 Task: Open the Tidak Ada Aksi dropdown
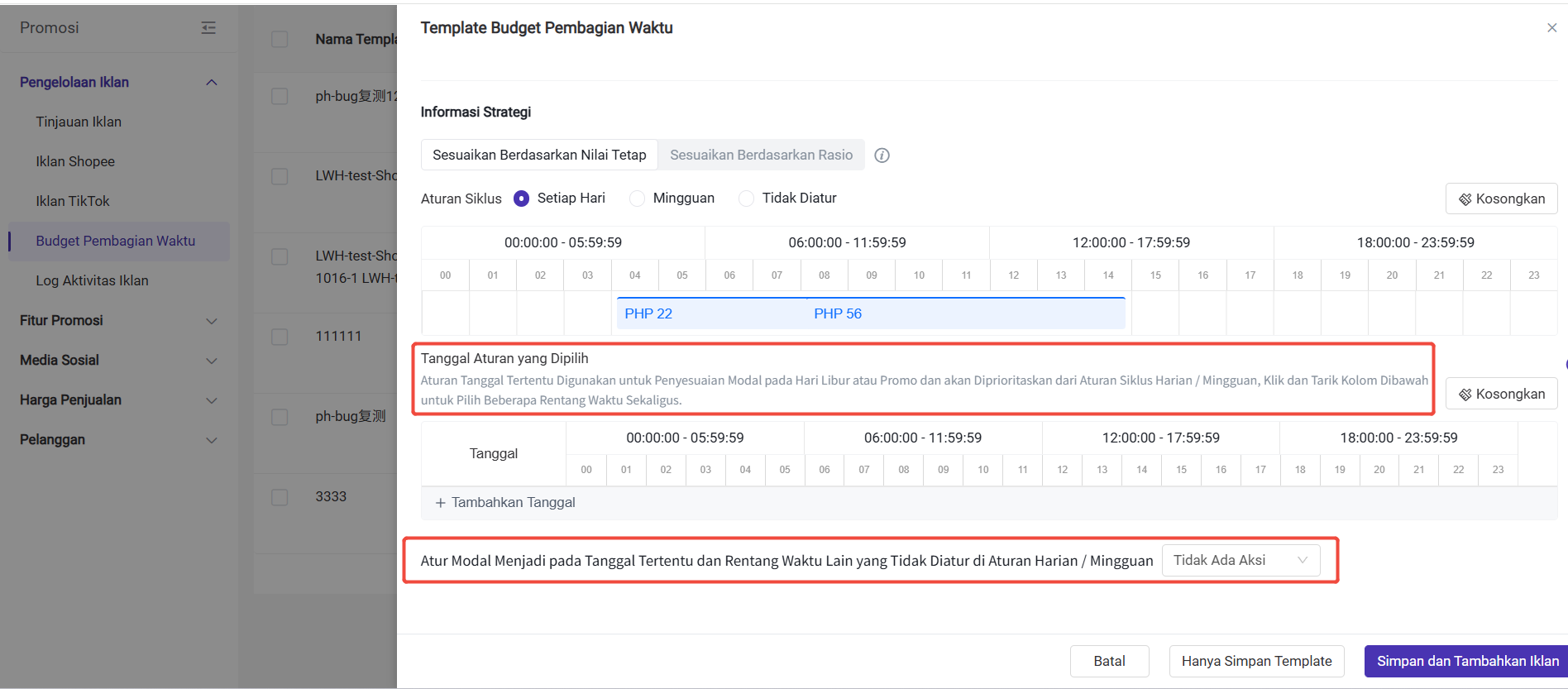tap(1241, 561)
